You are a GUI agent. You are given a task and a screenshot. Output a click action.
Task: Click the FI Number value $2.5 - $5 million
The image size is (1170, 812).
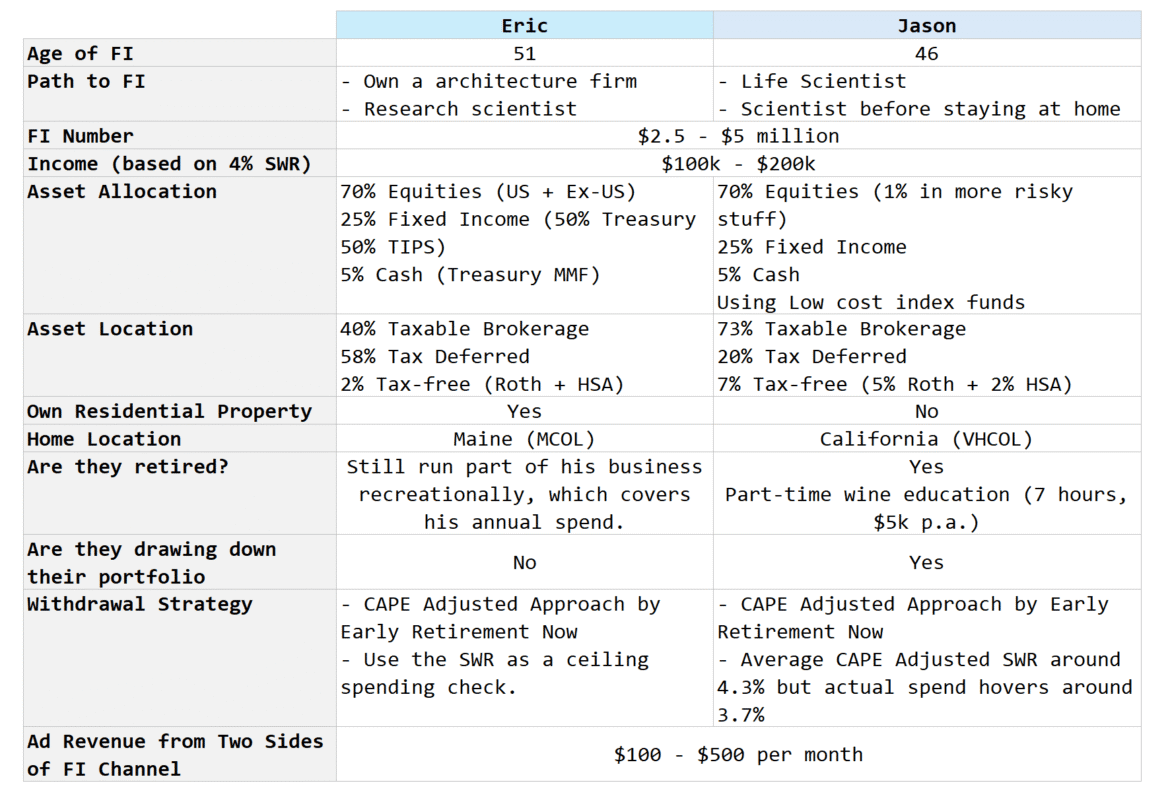pos(738,136)
